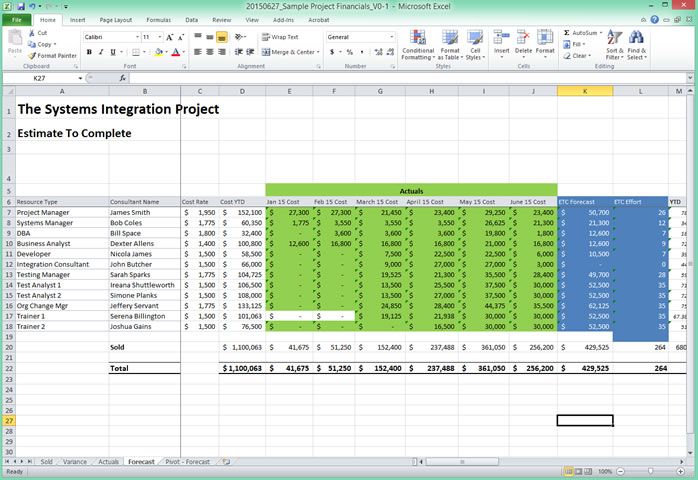Click the Save icon in Quick Access Toolbar
The width and height of the screenshot is (698, 480).
(21, 6)
